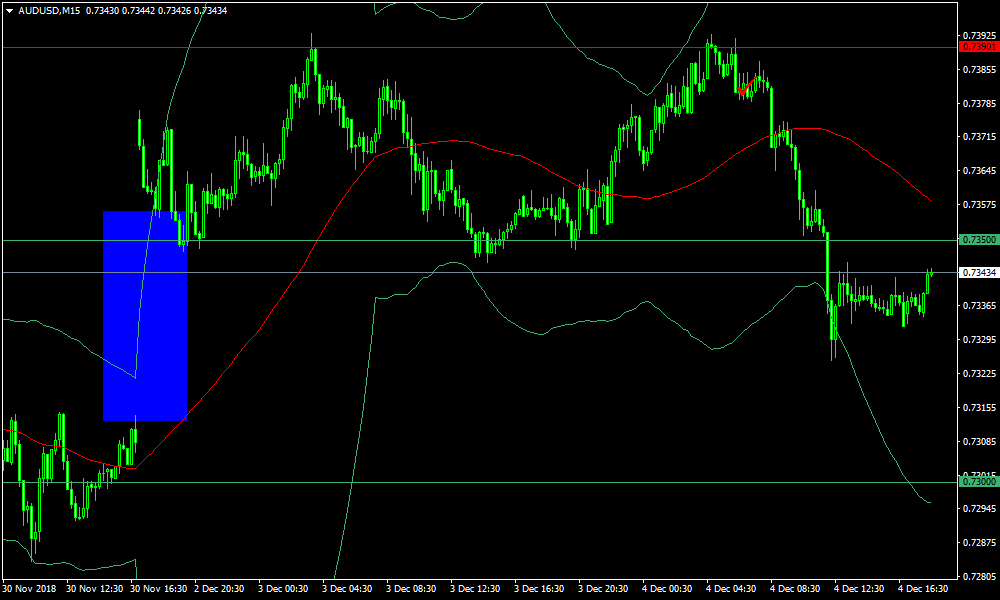
Task: Click the 3 Dec 16:30 time label
Action: pos(539,589)
